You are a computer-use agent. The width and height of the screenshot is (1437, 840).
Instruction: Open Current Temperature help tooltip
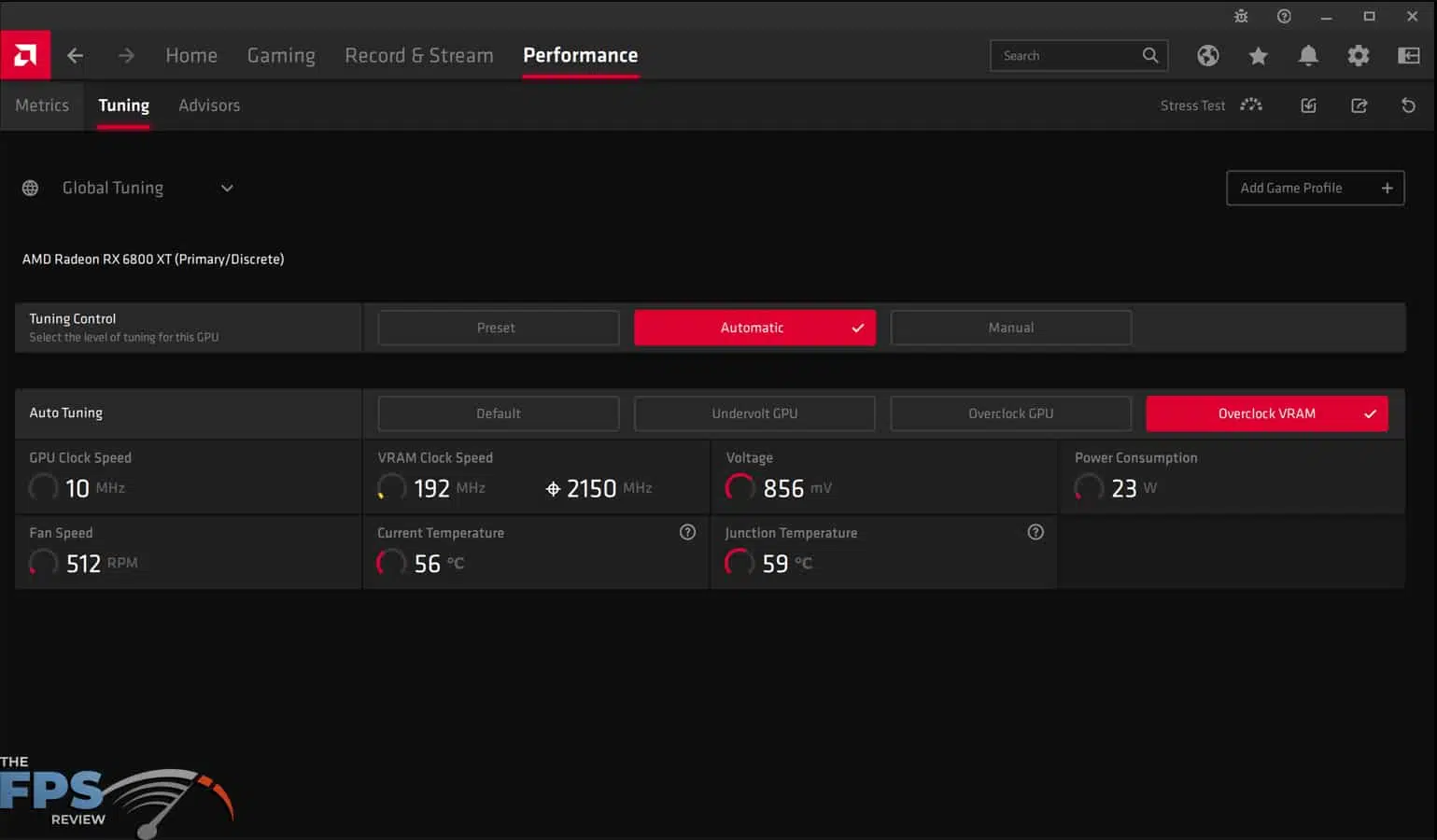[x=687, y=532]
